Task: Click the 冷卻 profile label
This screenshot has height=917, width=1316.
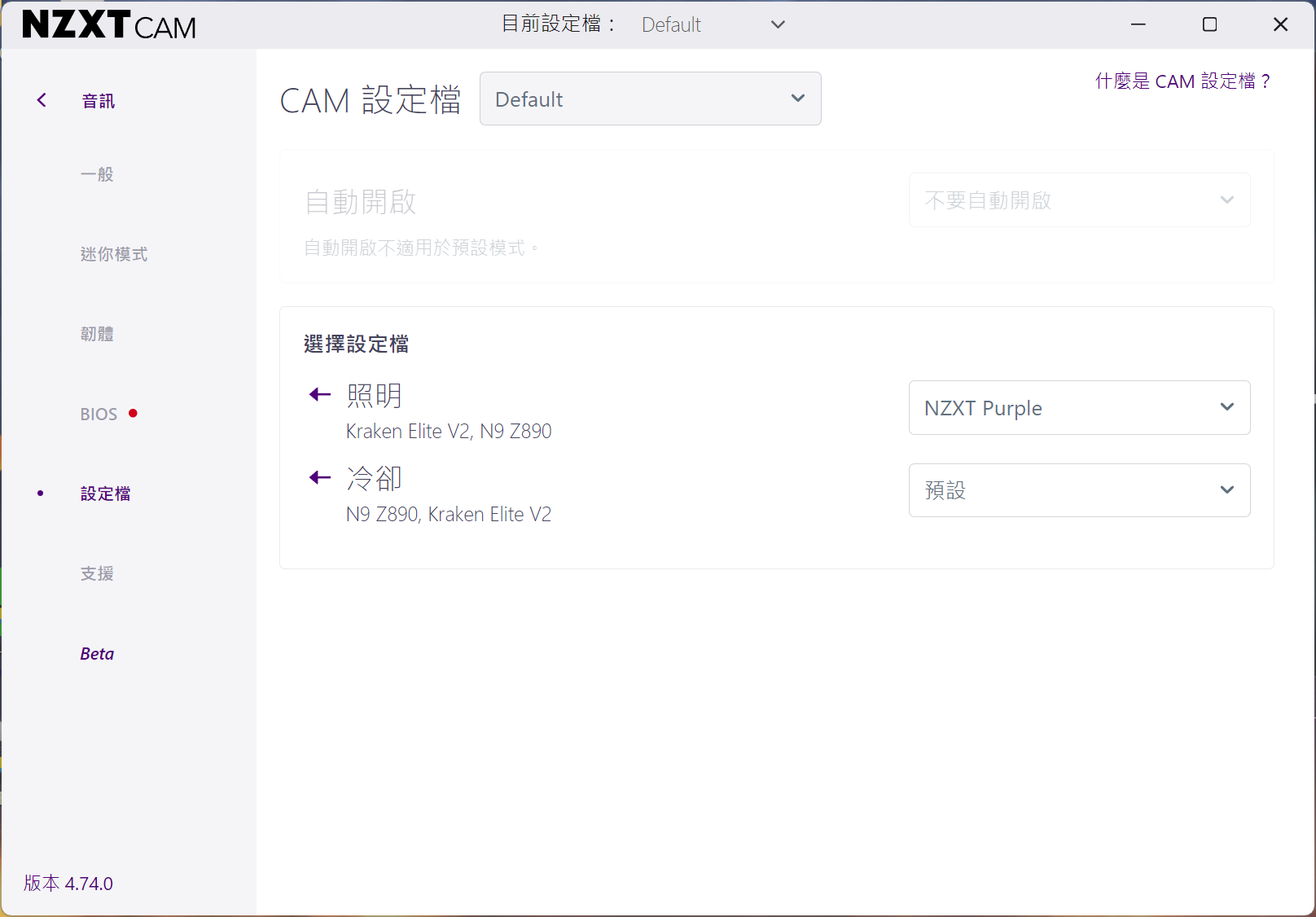Action: coord(375,479)
